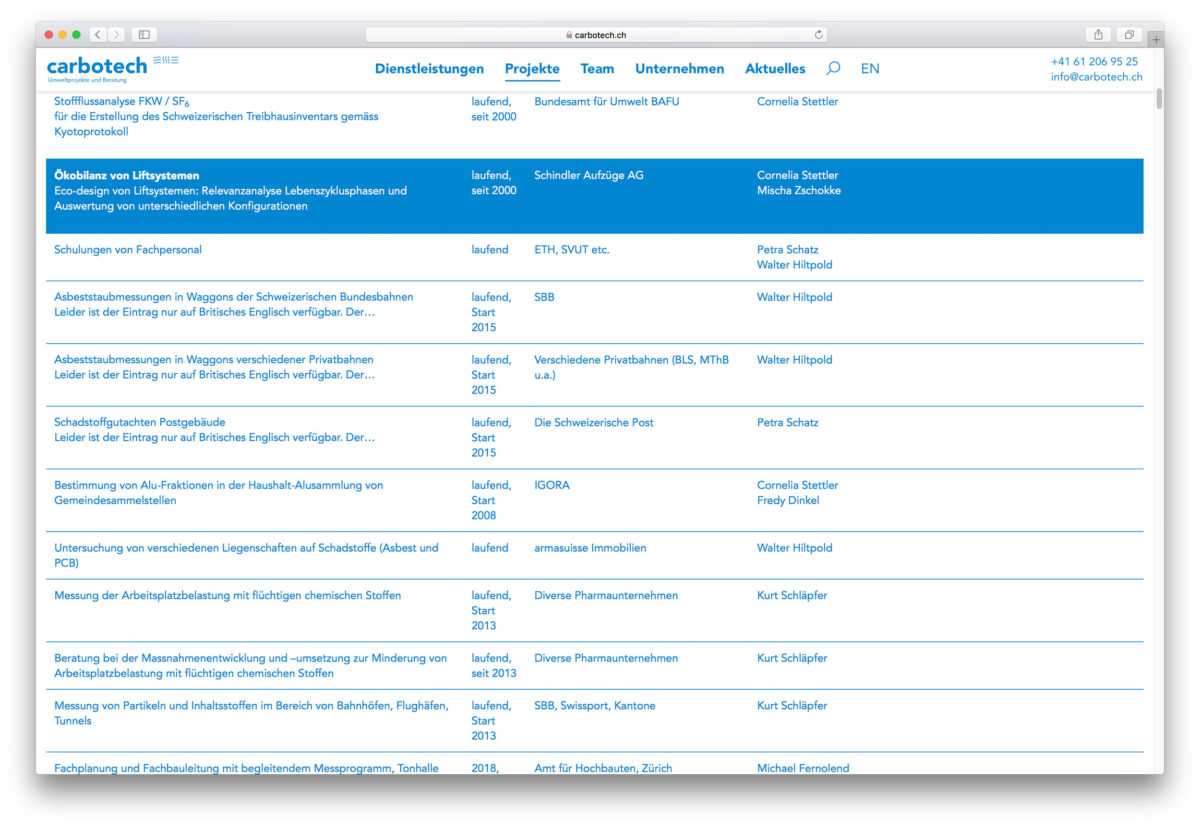Viewport: 1200px width, 829px height.
Task: Reload page with refresh icon
Action: (819, 35)
